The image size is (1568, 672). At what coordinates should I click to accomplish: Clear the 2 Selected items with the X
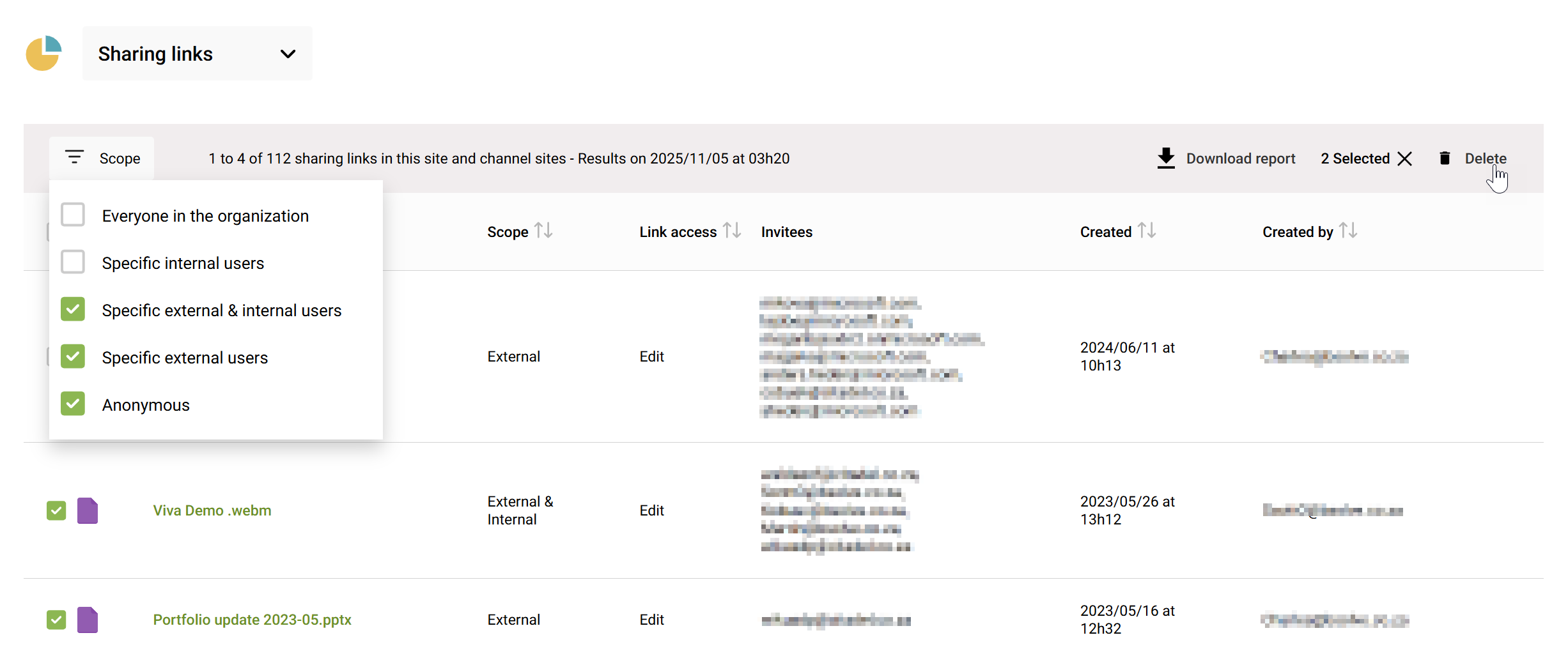(x=1404, y=158)
